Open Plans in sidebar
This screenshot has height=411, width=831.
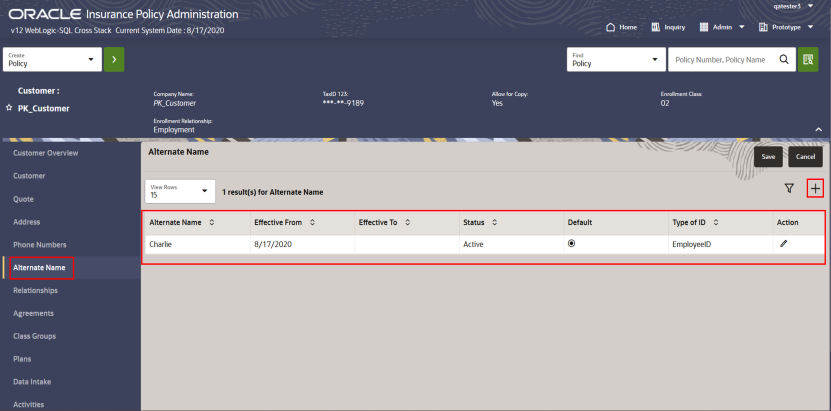22,359
